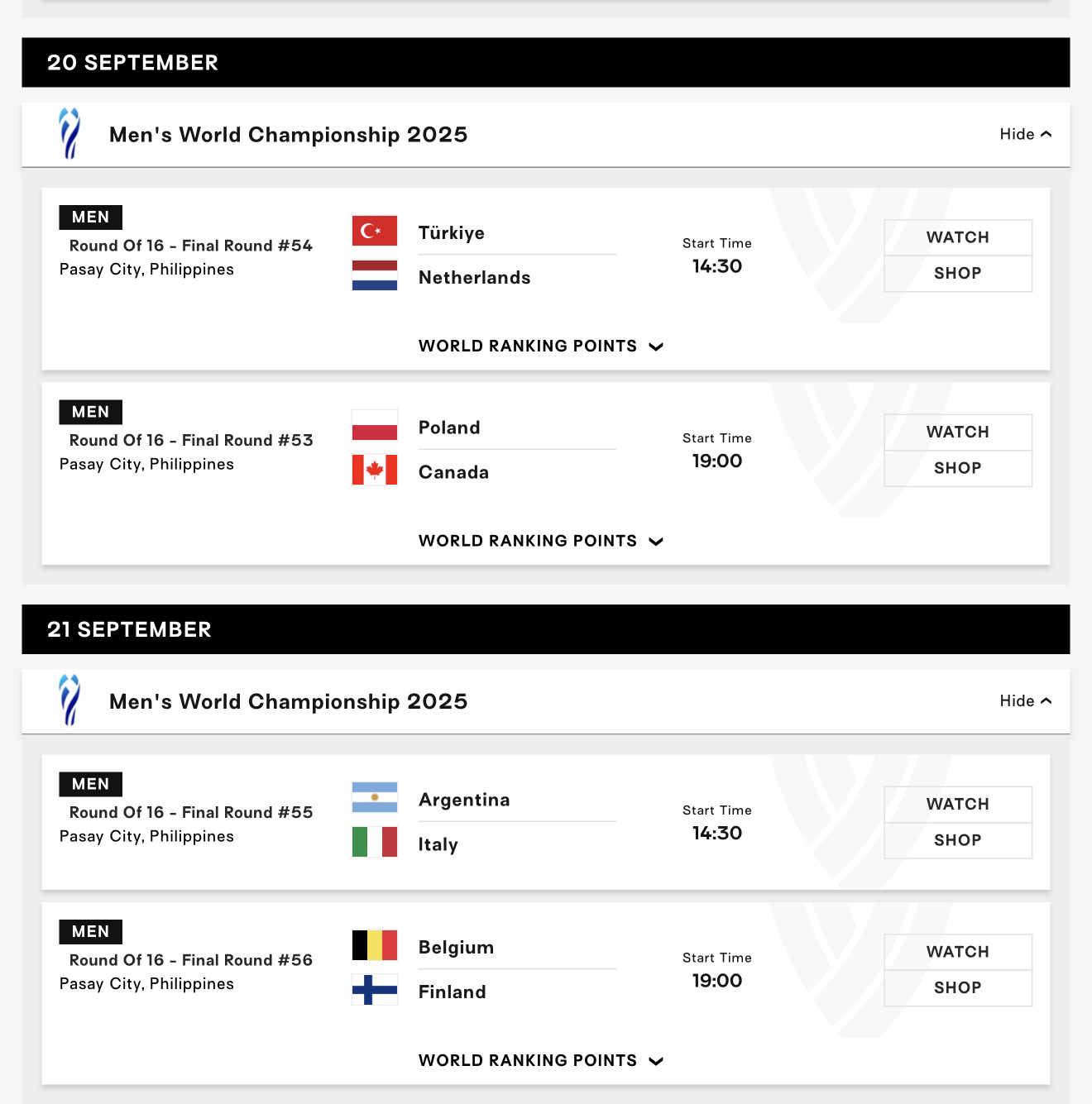Click the Belgium flag icon

coord(375,945)
